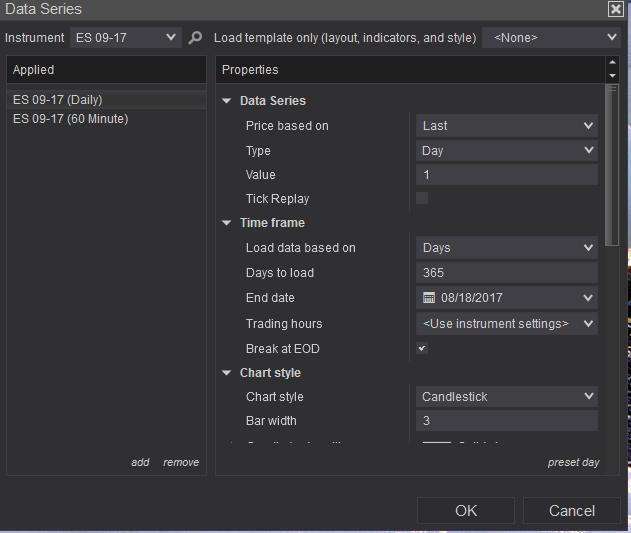Collapse the Data Series section
The height and width of the screenshot is (533, 631).
[227, 101]
